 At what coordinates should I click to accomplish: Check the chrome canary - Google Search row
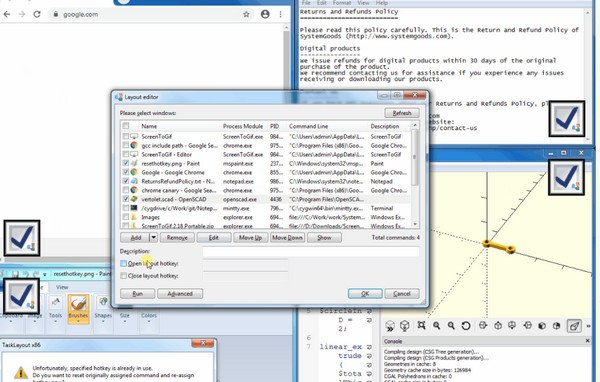[126, 190]
